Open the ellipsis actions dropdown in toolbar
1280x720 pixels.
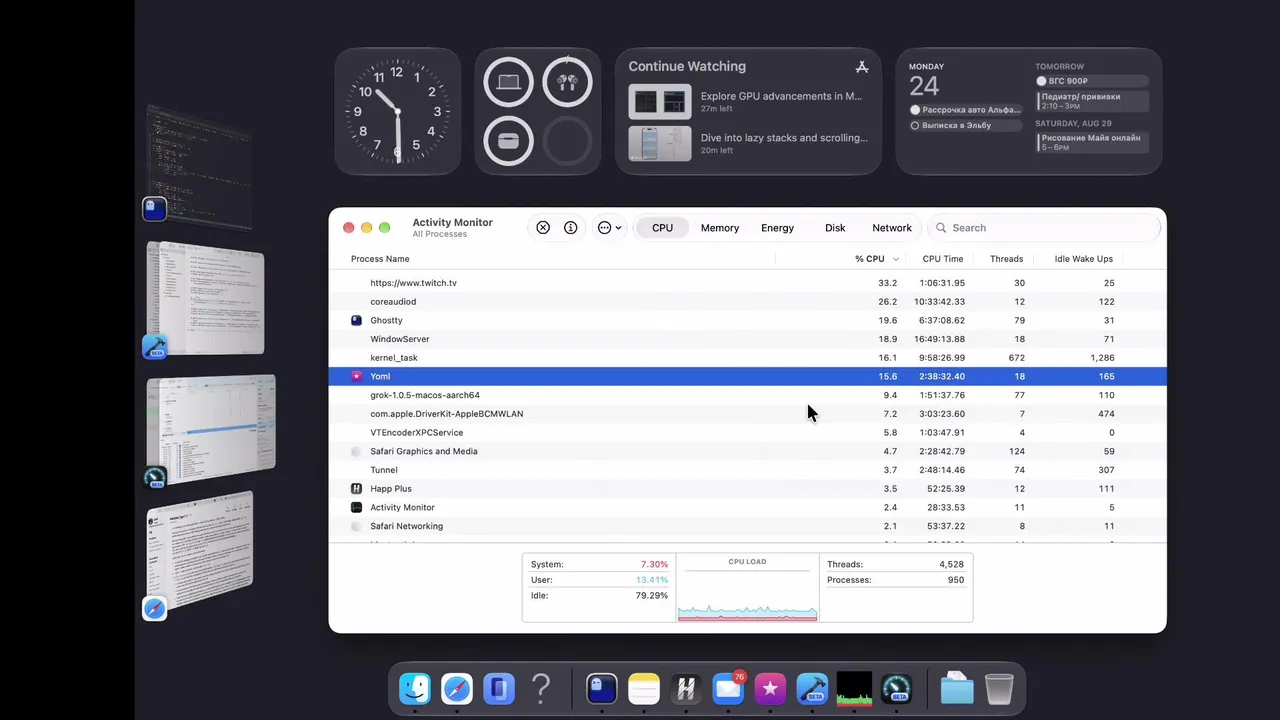click(x=609, y=228)
